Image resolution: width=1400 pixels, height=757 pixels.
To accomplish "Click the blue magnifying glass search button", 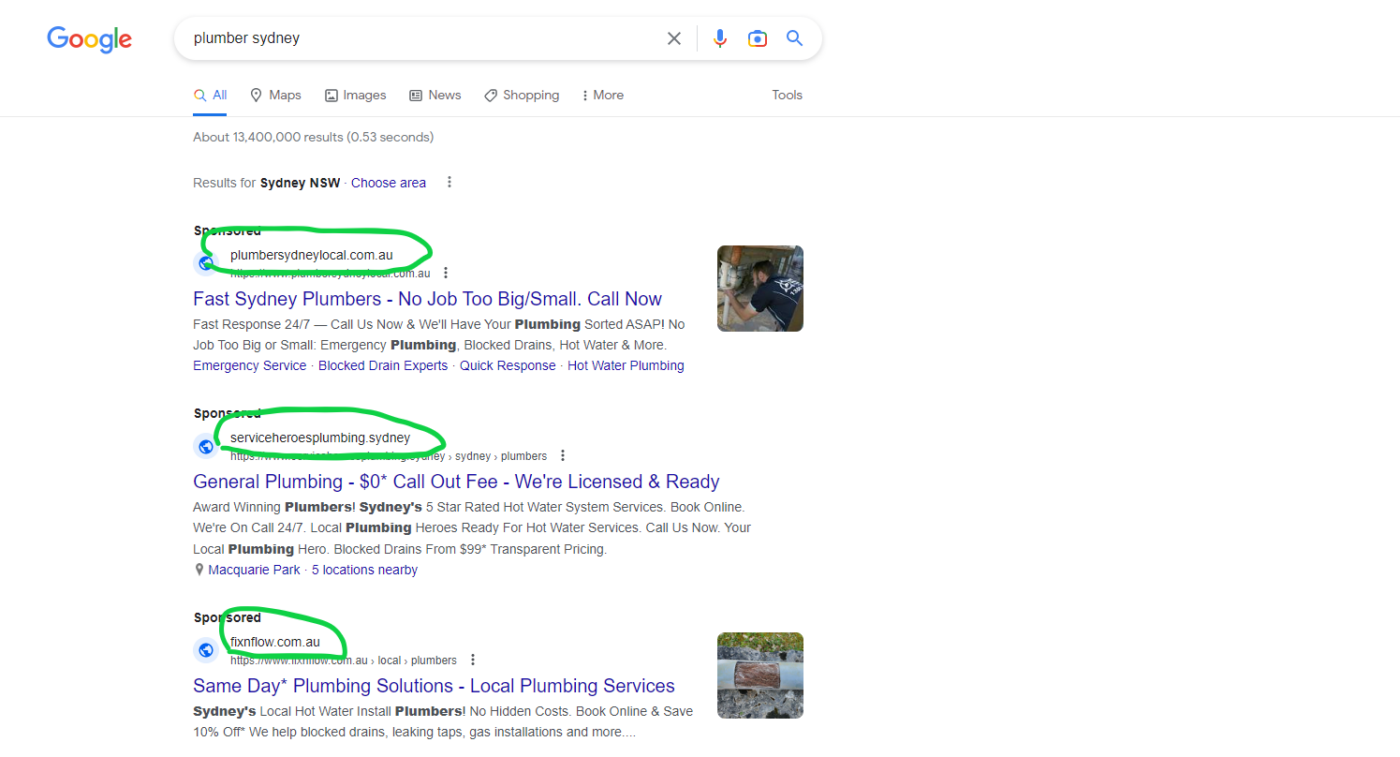I will click(x=794, y=39).
